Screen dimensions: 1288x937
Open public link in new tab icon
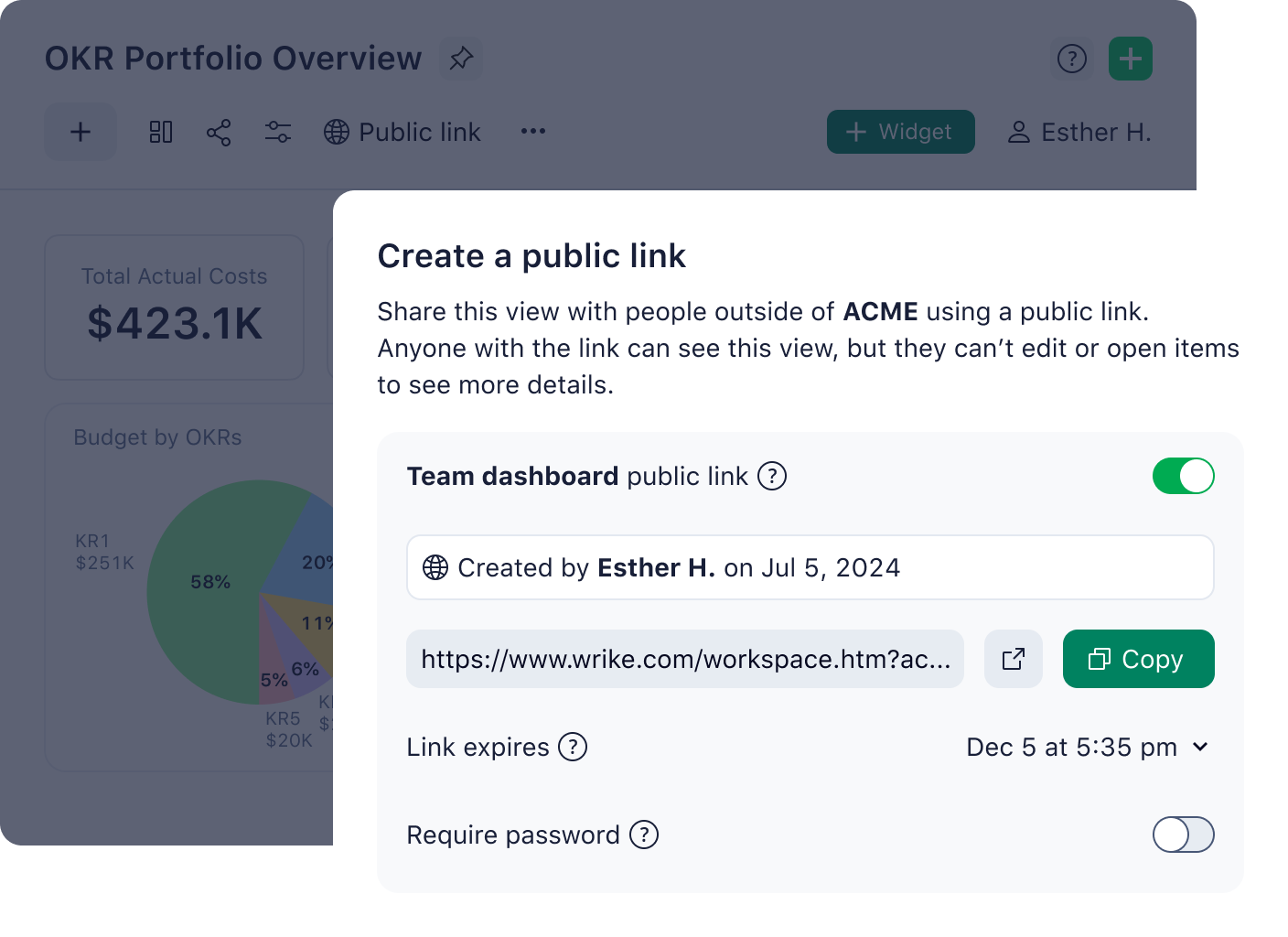(1014, 659)
